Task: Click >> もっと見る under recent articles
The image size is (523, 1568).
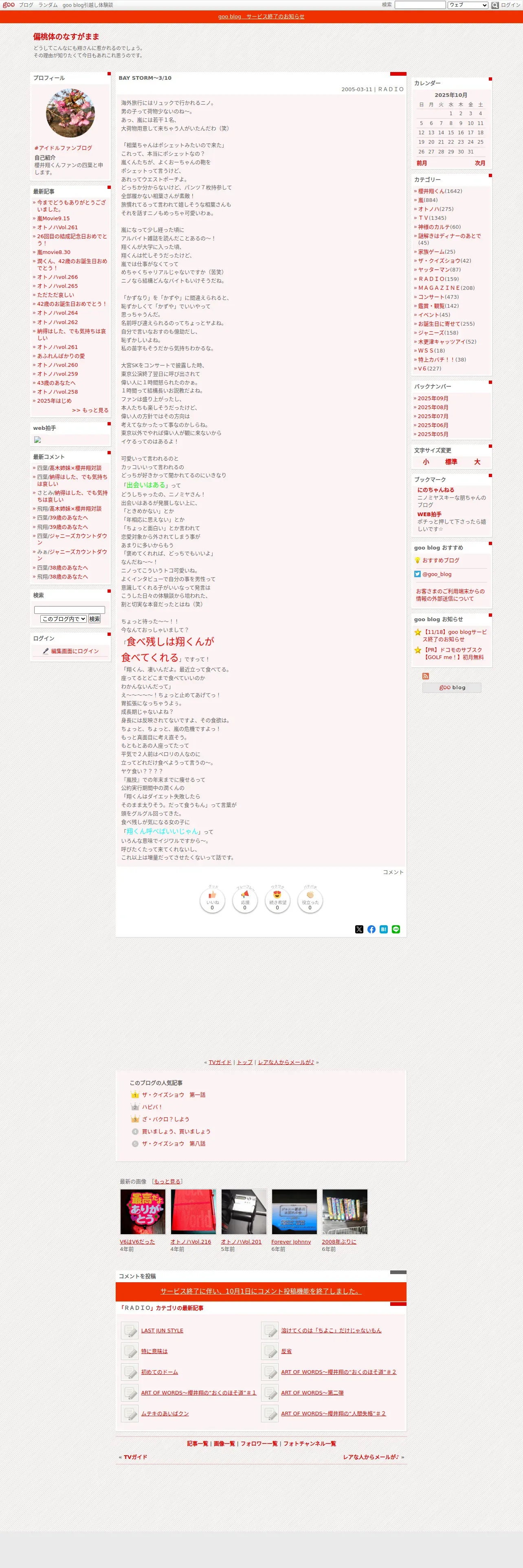Action: pos(90,410)
